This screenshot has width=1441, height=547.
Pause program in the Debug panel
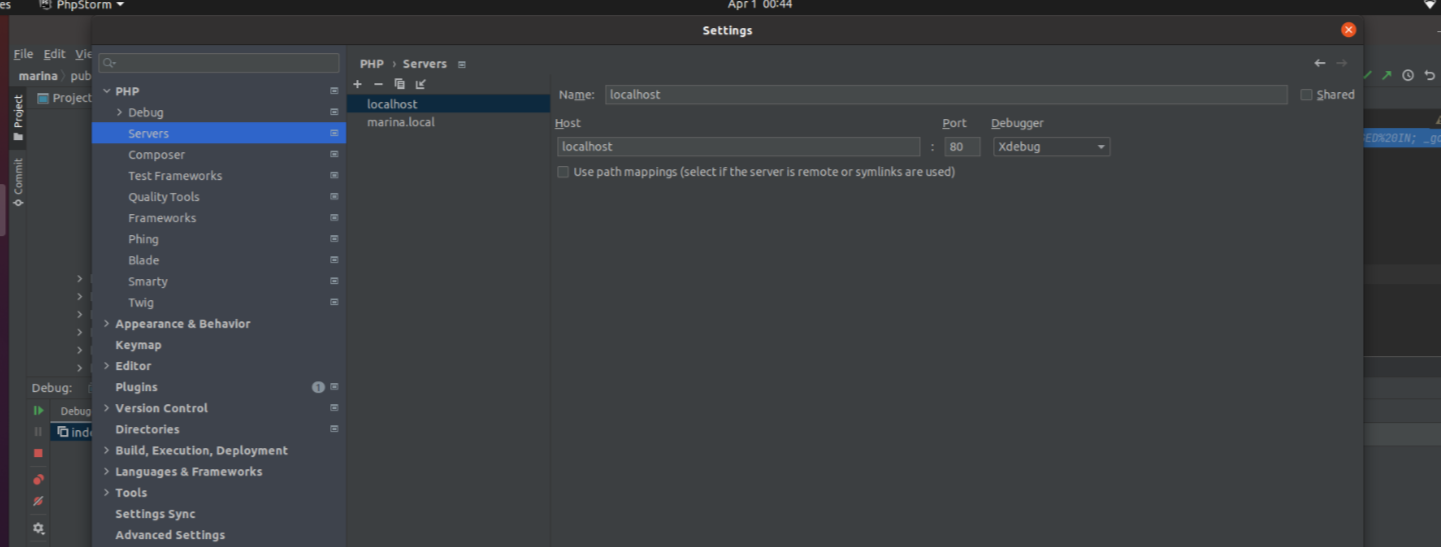click(38, 431)
